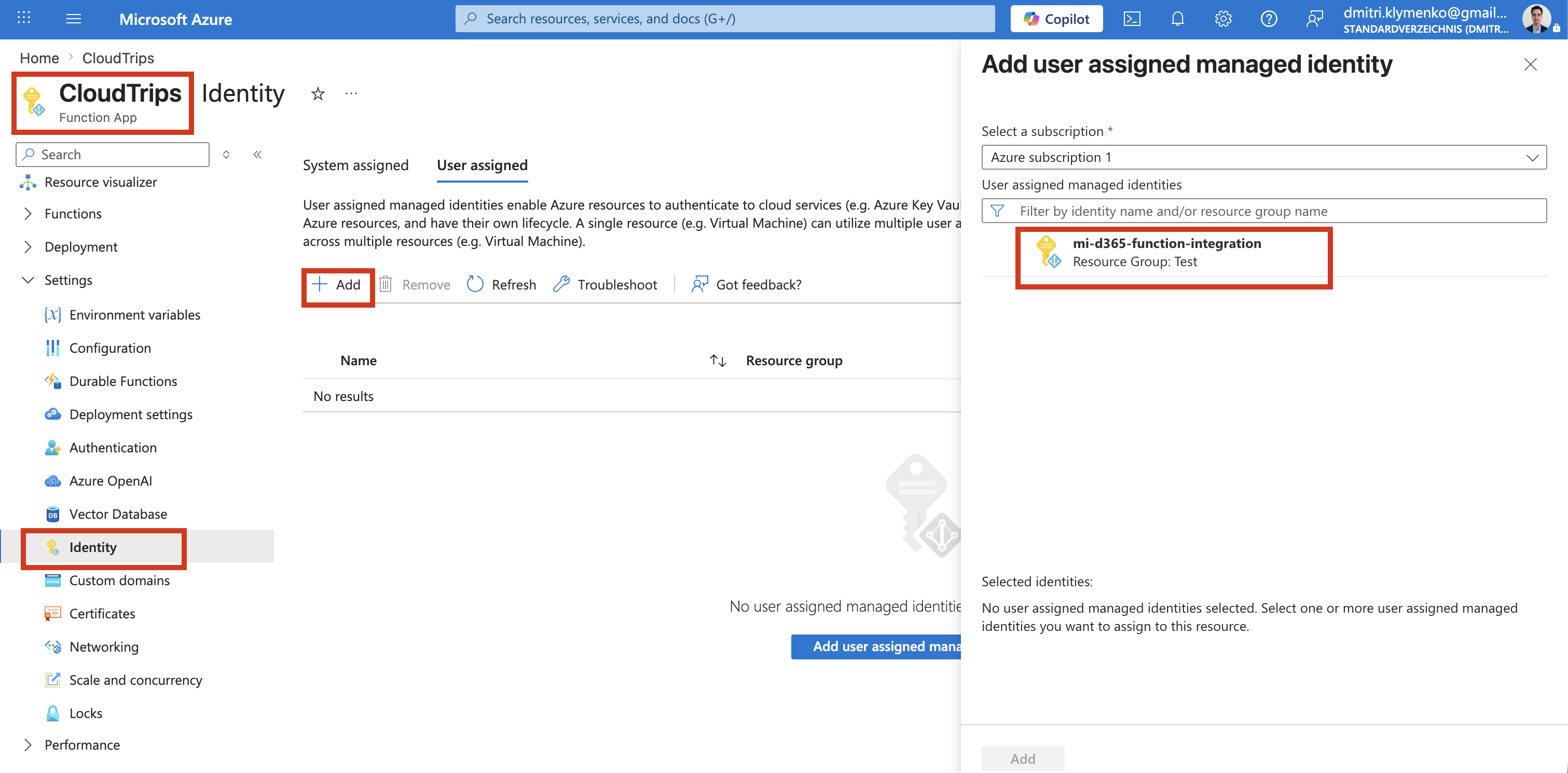Switch to the System assigned tab
This screenshot has width=1568, height=773.
pos(355,165)
